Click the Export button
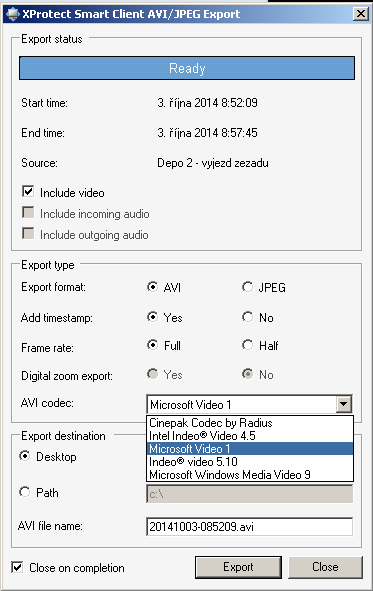The height and width of the screenshot is (591, 373). [x=238, y=567]
